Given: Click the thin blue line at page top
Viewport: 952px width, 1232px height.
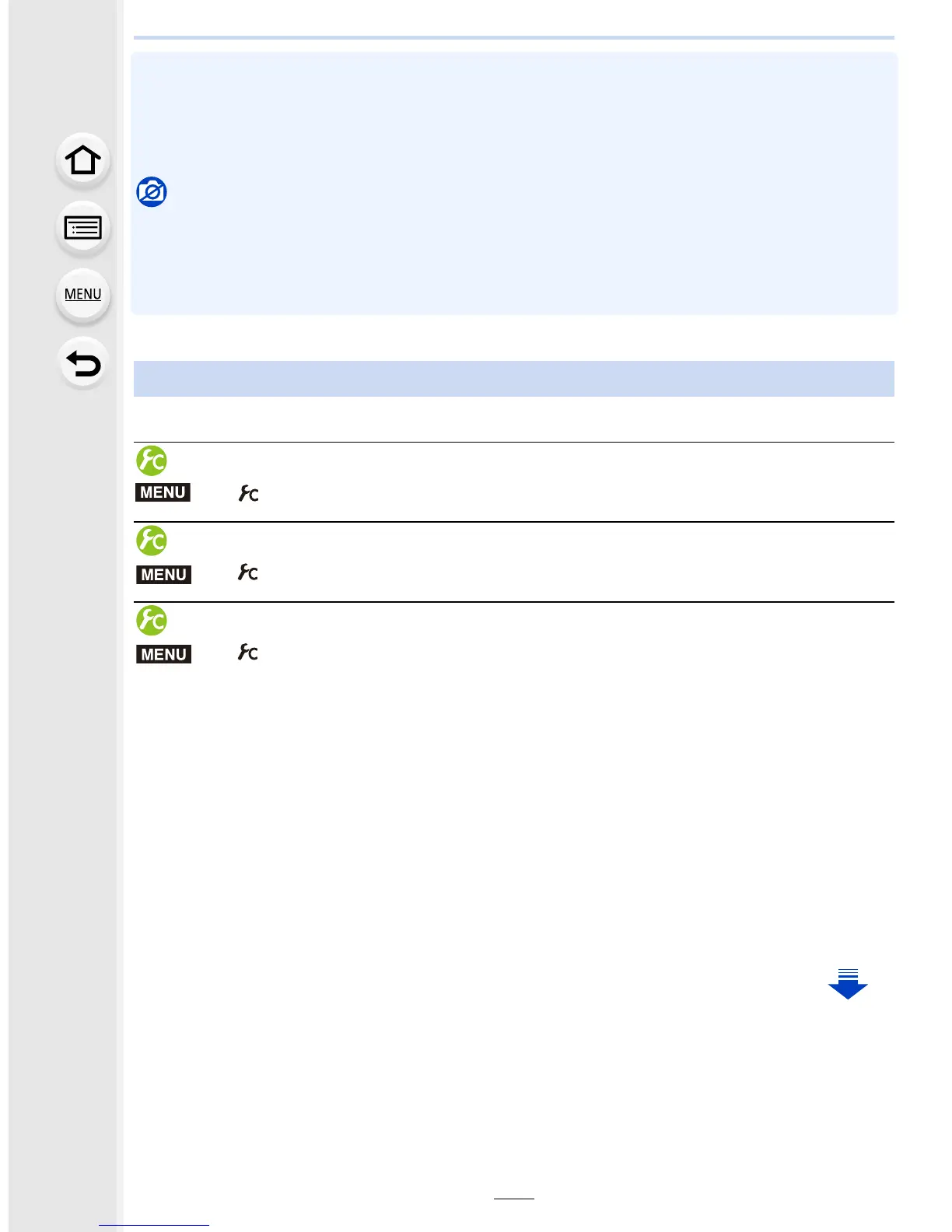Looking at the screenshot, I should click(514, 37).
